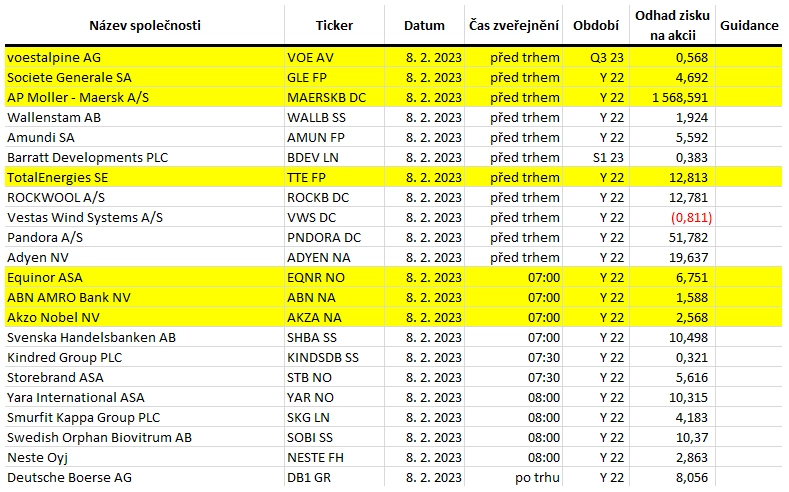This screenshot has height=492, width=789.
Task: Click the '07:00' time in Equinor row
Action: tap(544, 278)
